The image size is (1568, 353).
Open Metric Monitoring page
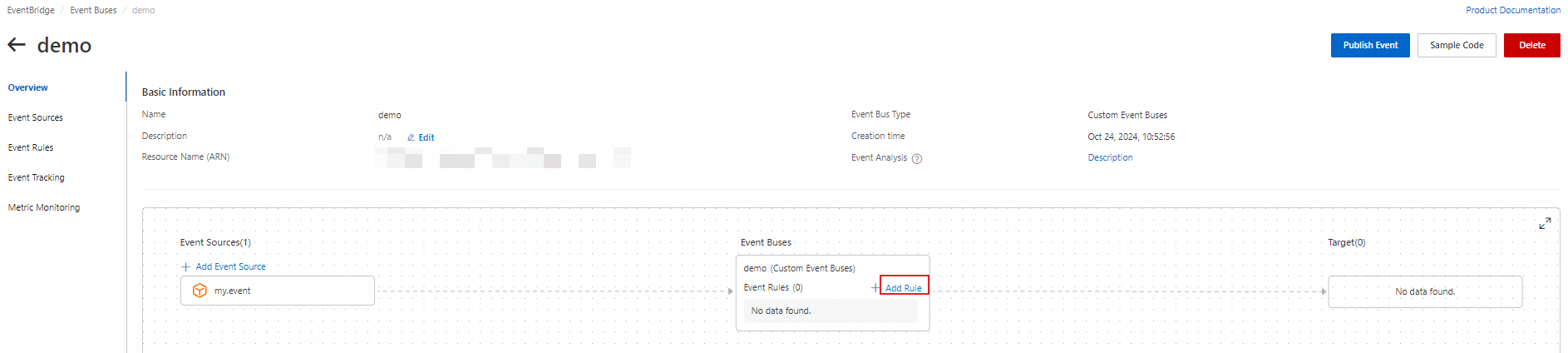click(x=44, y=207)
